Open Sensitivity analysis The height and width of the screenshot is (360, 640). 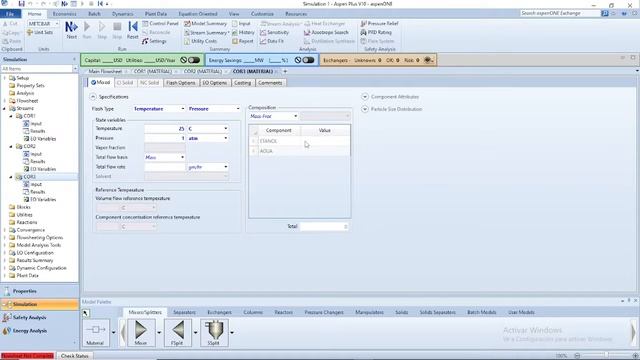click(275, 32)
